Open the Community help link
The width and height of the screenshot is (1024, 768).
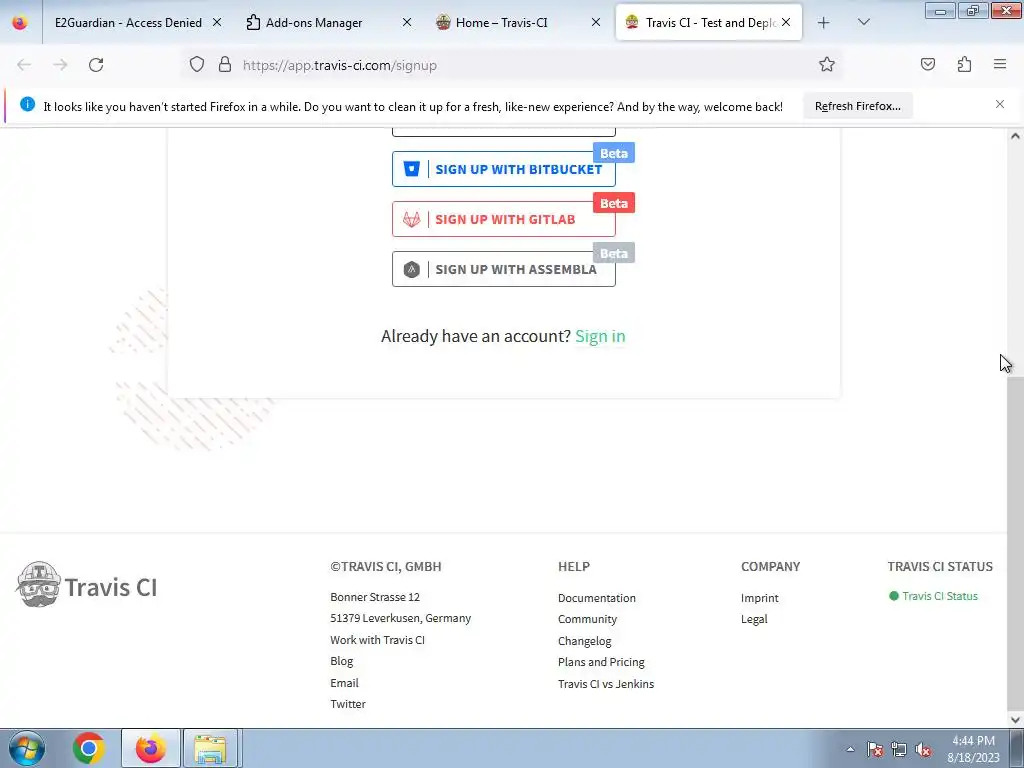pyautogui.click(x=587, y=619)
